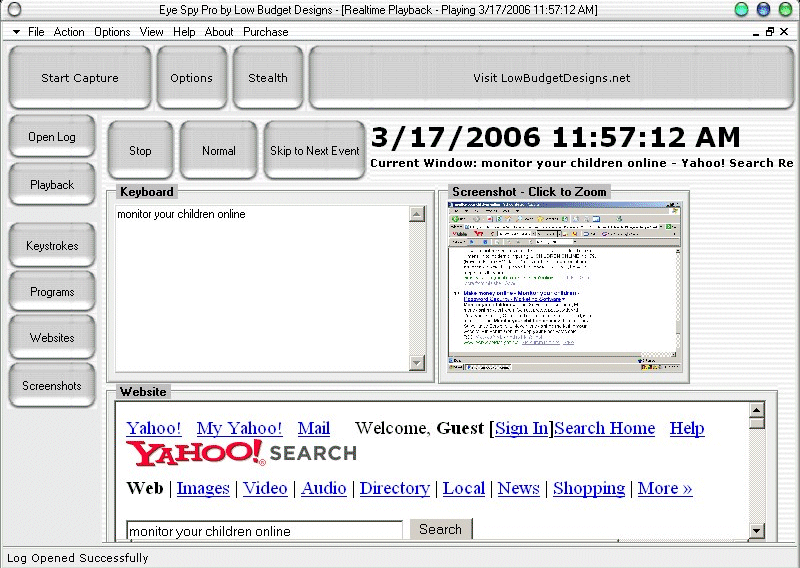Open the My Yahoo! link
800x568 pixels.
[x=239, y=428]
